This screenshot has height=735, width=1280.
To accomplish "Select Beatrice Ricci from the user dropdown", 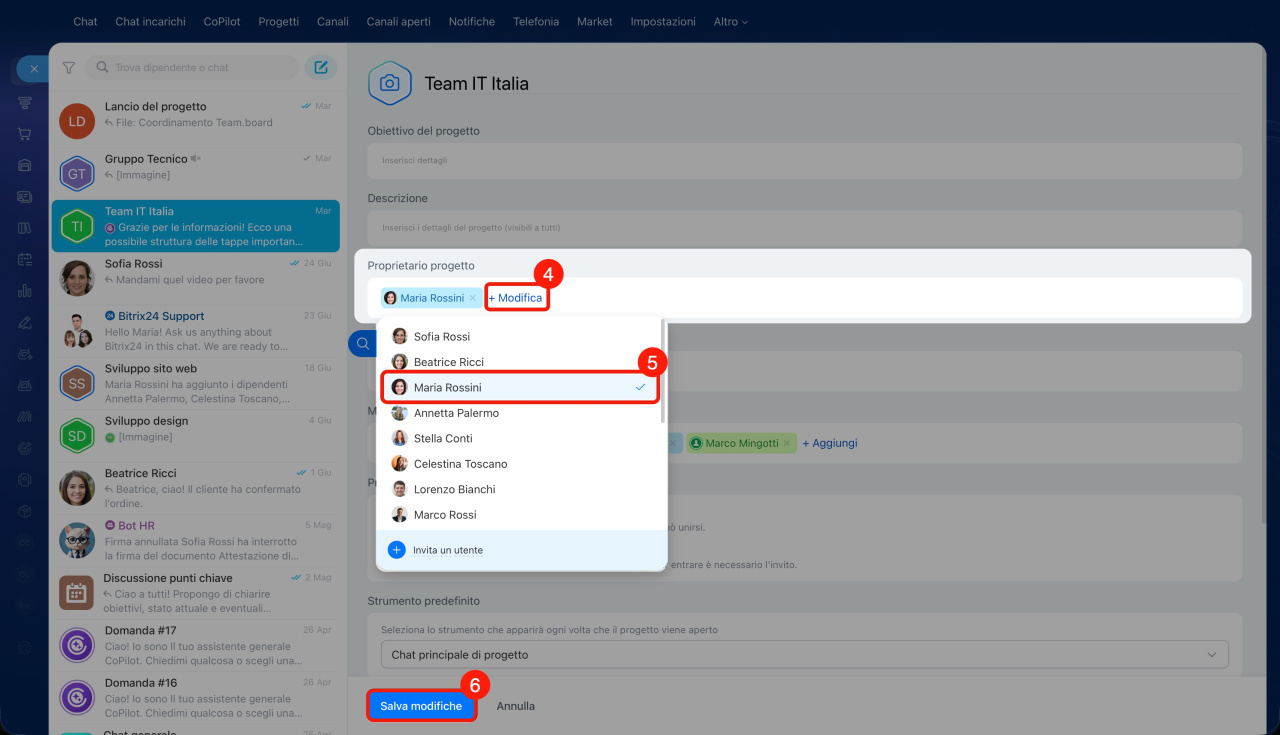I will click(521, 362).
